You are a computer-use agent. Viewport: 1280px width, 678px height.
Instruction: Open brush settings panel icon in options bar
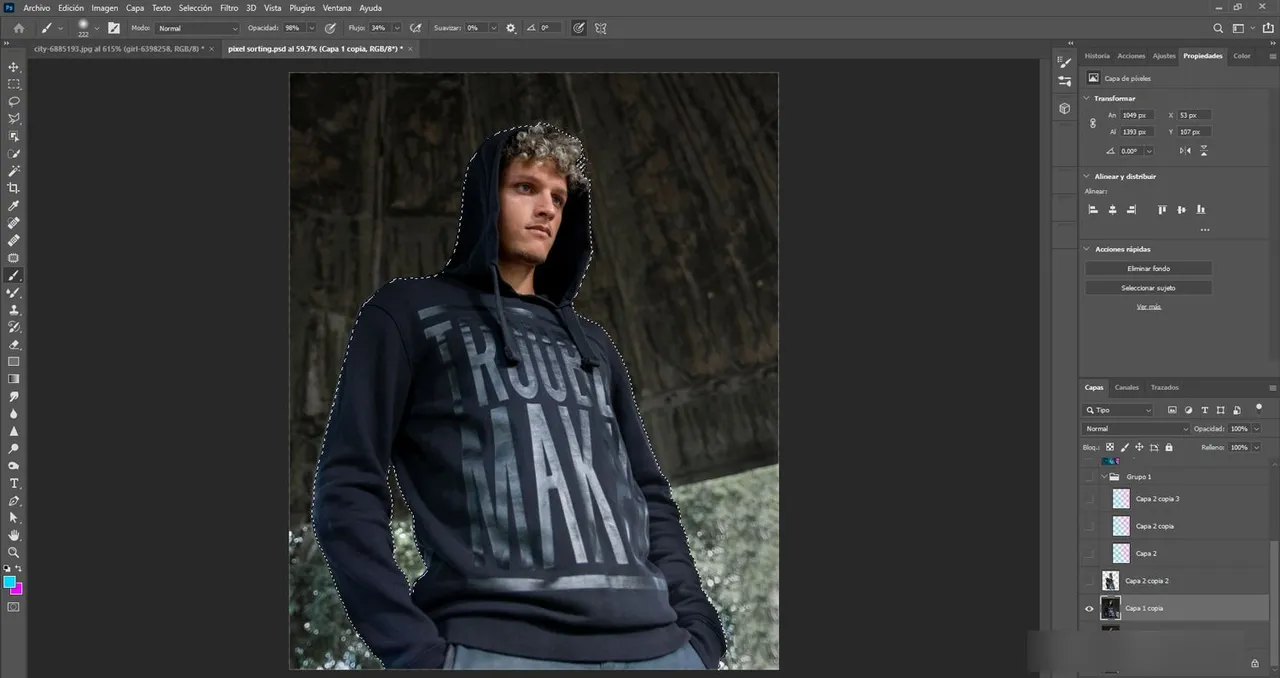point(114,28)
